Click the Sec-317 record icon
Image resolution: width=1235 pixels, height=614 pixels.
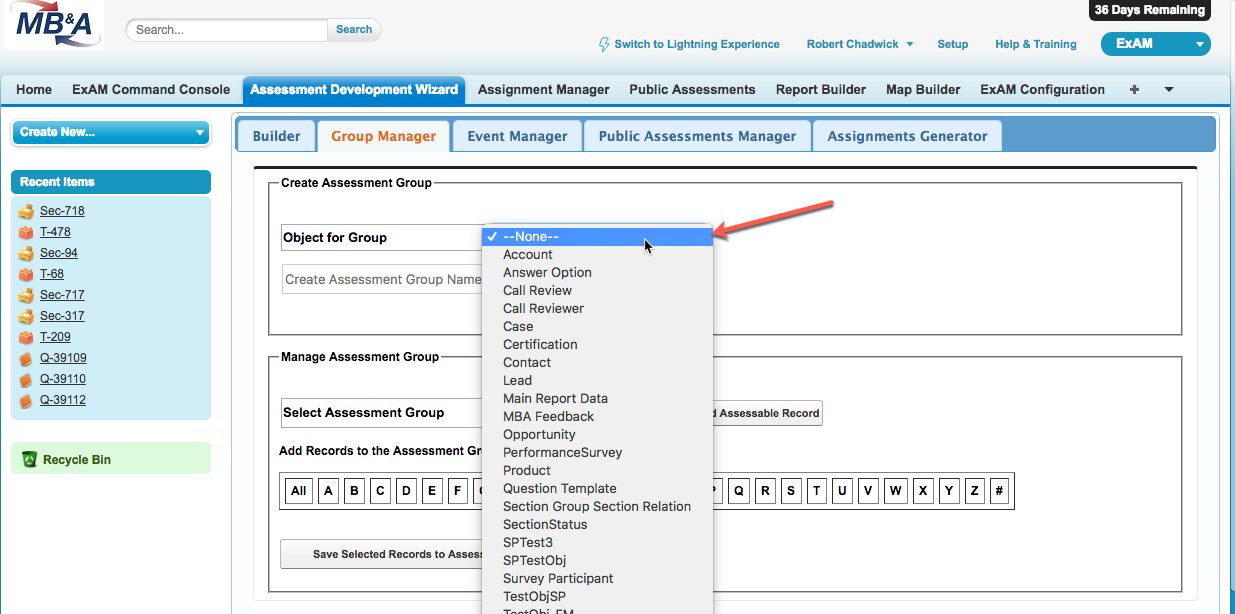point(26,316)
